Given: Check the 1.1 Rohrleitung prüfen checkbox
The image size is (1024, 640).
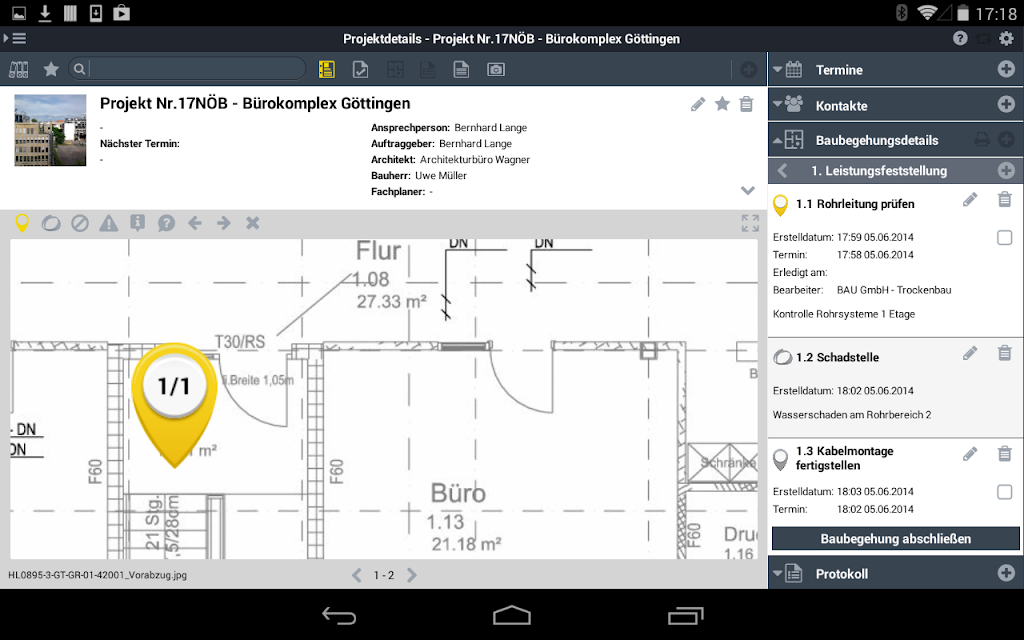Looking at the screenshot, I should click(1004, 238).
